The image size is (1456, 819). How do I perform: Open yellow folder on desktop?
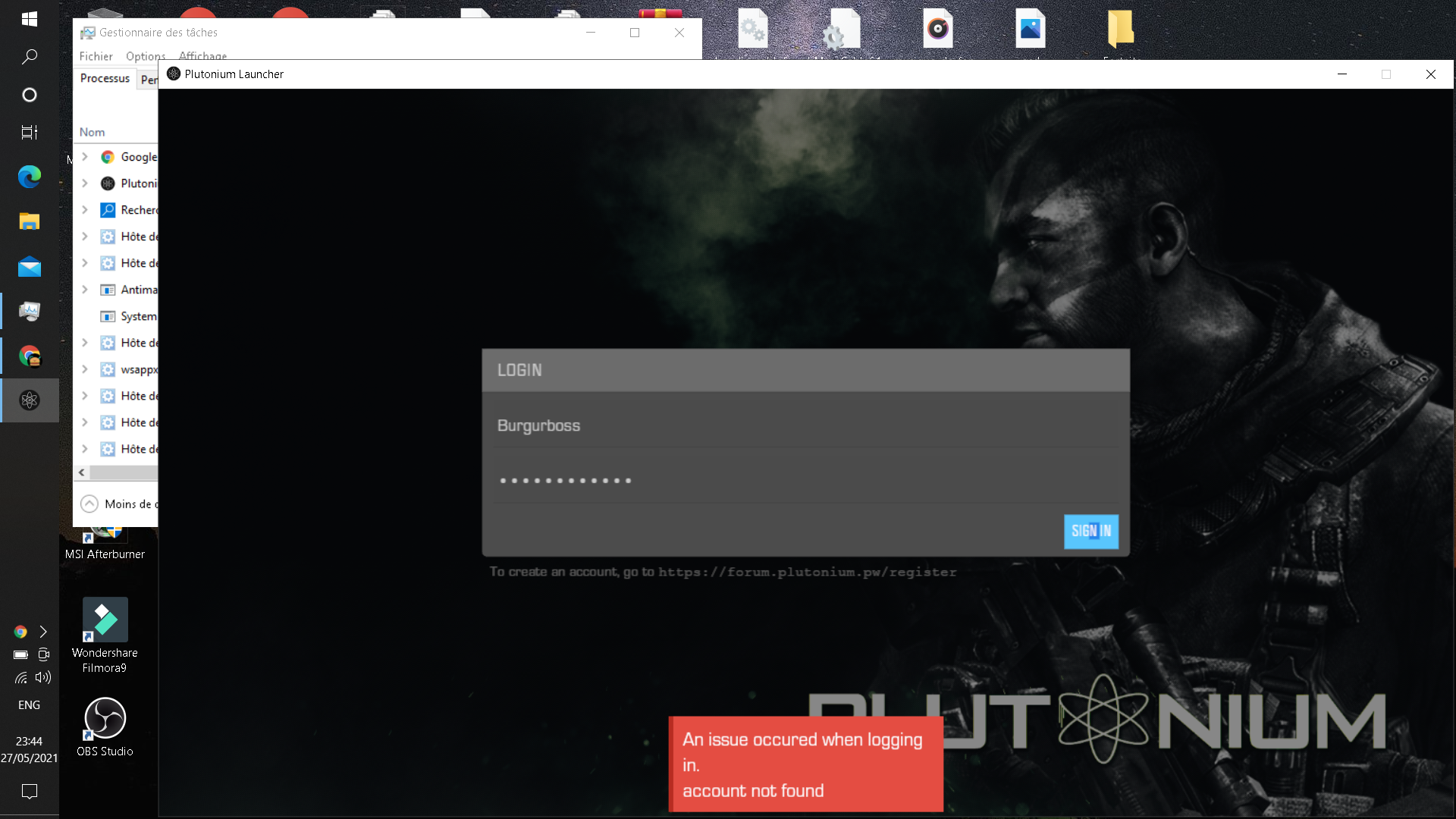tap(1121, 30)
